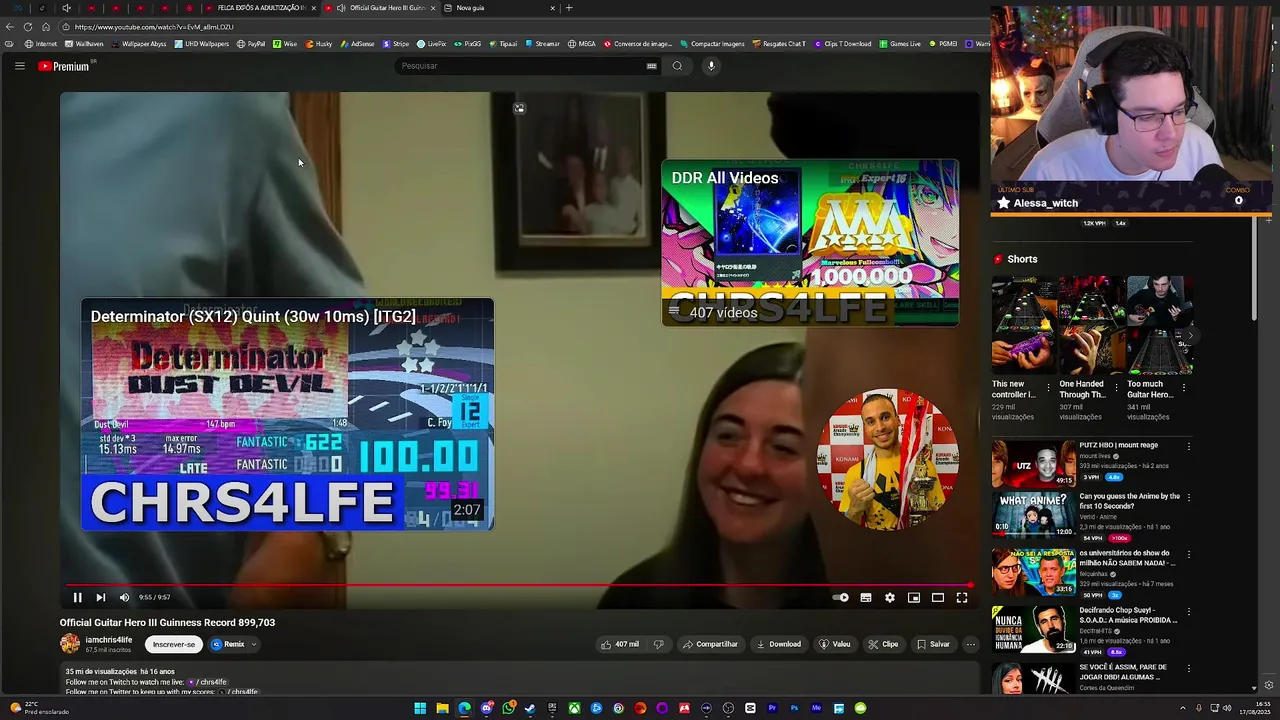Open the iamchris4life channel name link
1280x720 pixels.
pyautogui.click(x=109, y=640)
